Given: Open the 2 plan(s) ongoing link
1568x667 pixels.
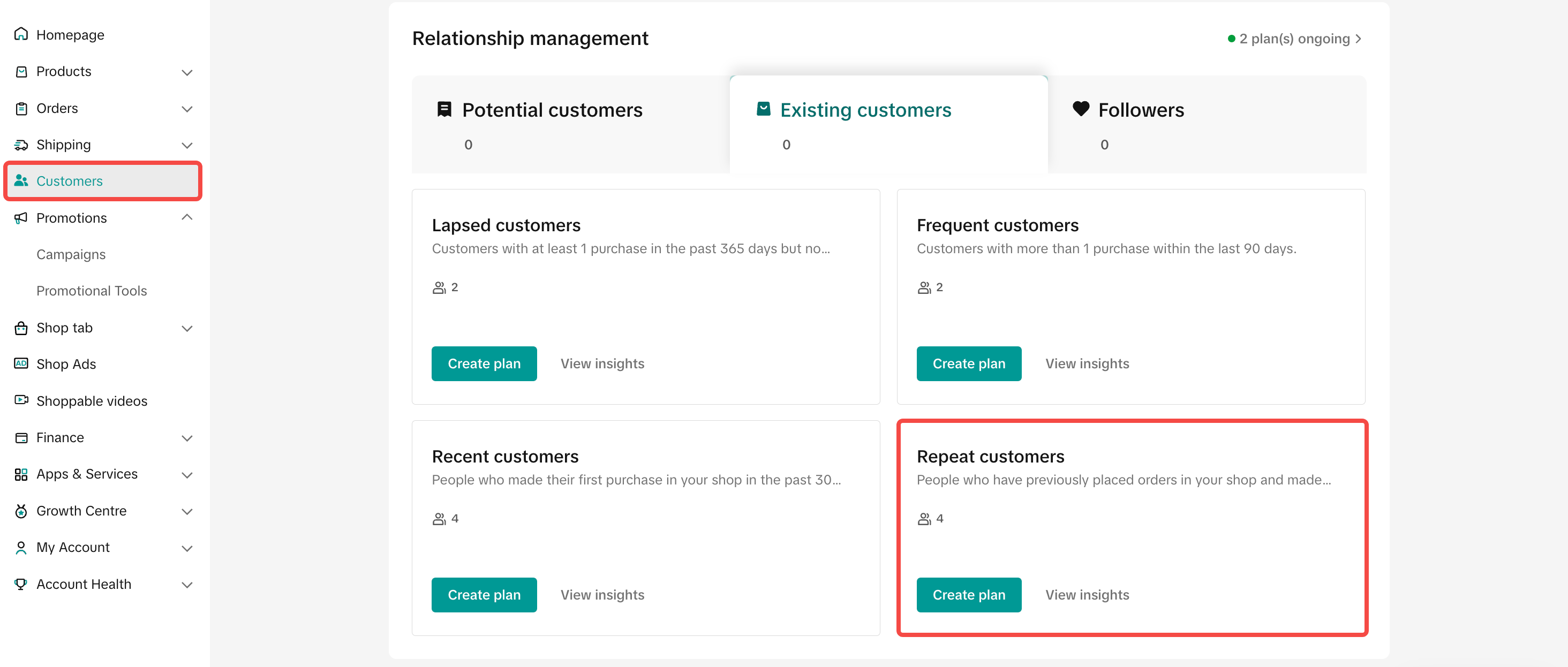Looking at the screenshot, I should click(x=1295, y=39).
